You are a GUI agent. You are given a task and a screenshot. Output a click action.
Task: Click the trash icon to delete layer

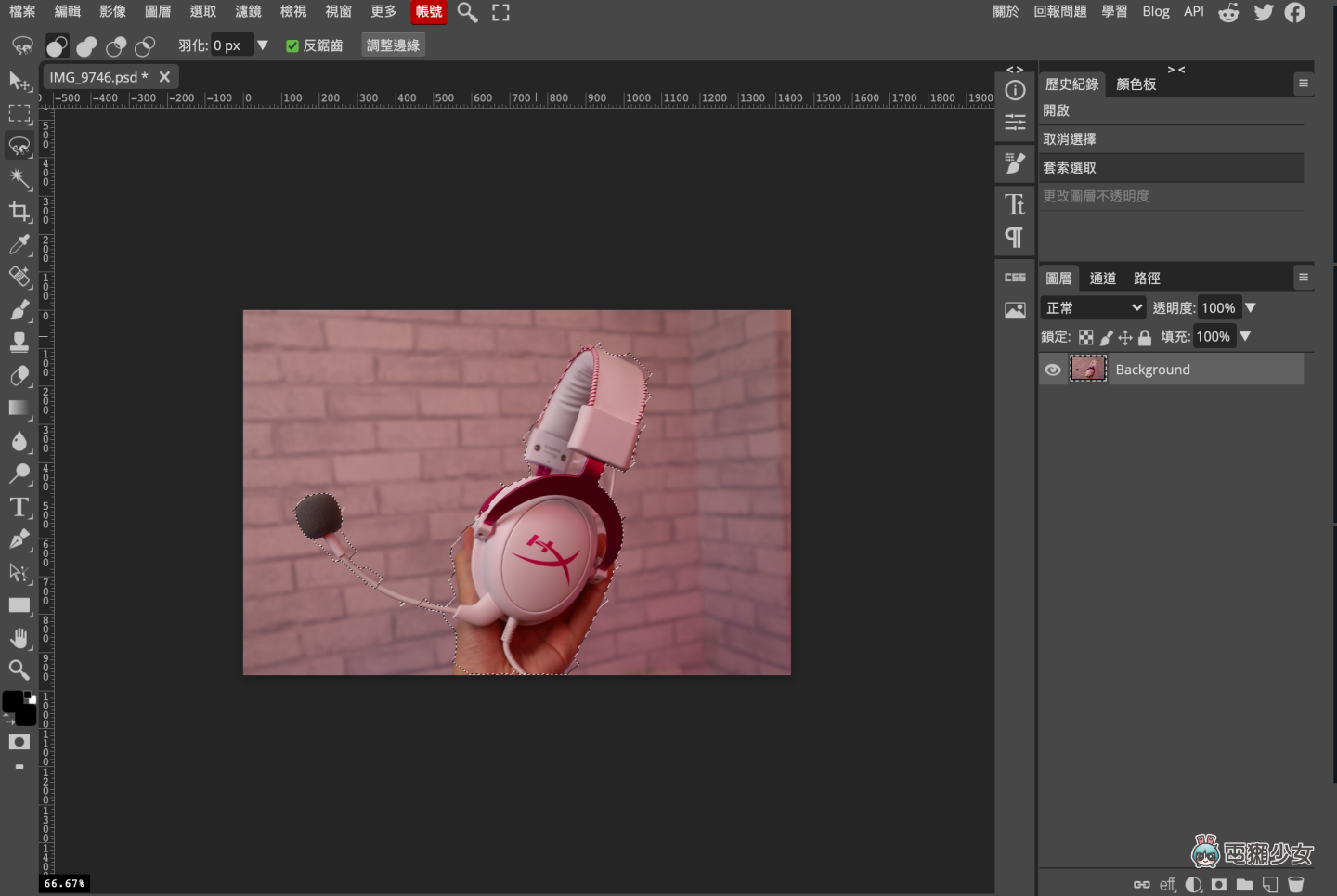(1296, 885)
